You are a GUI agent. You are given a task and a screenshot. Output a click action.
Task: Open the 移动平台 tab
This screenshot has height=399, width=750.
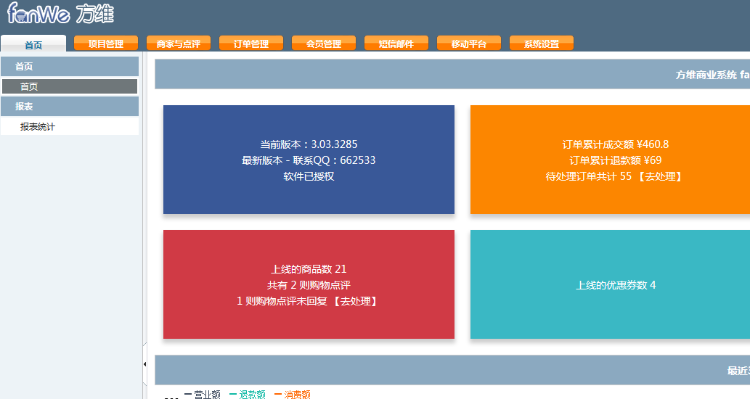click(469, 44)
